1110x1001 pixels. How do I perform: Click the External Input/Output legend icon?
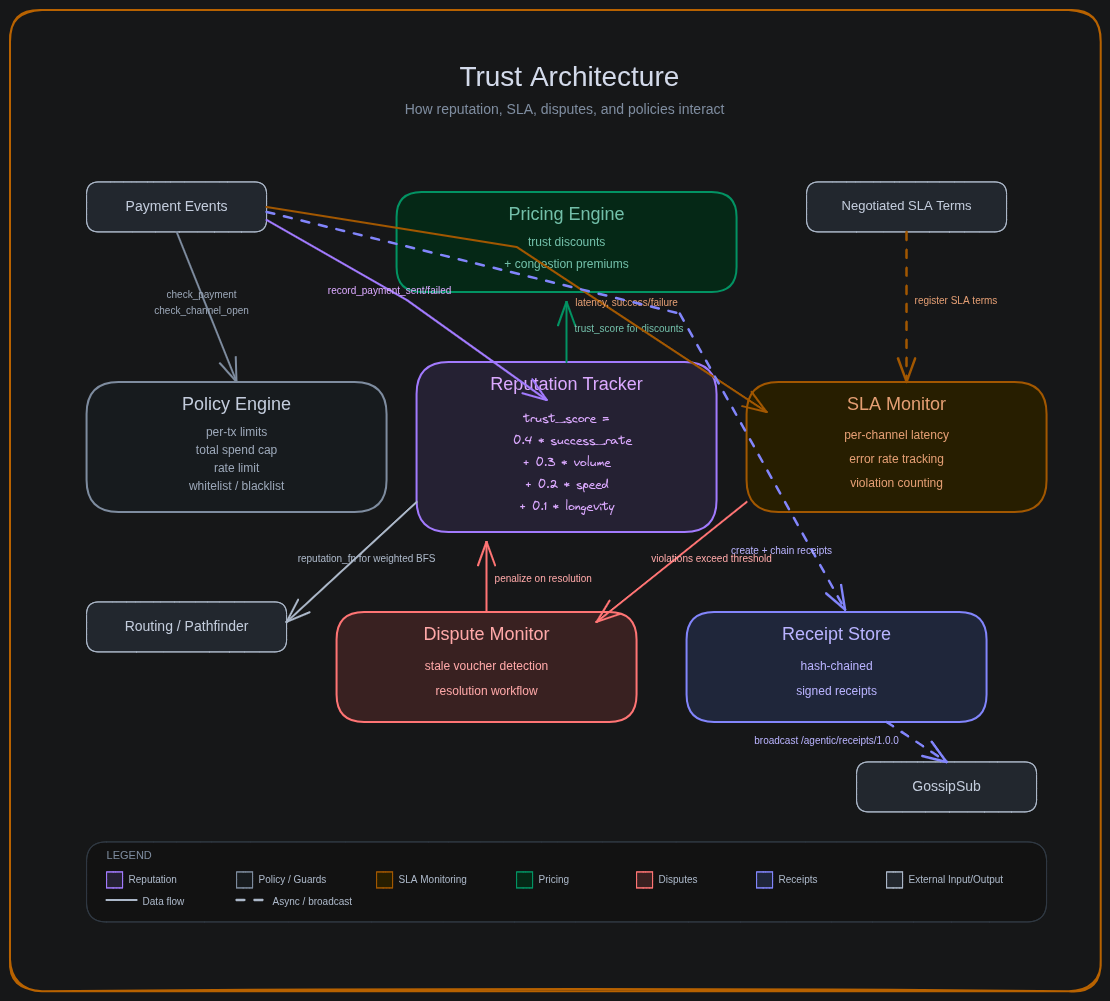coord(894,879)
